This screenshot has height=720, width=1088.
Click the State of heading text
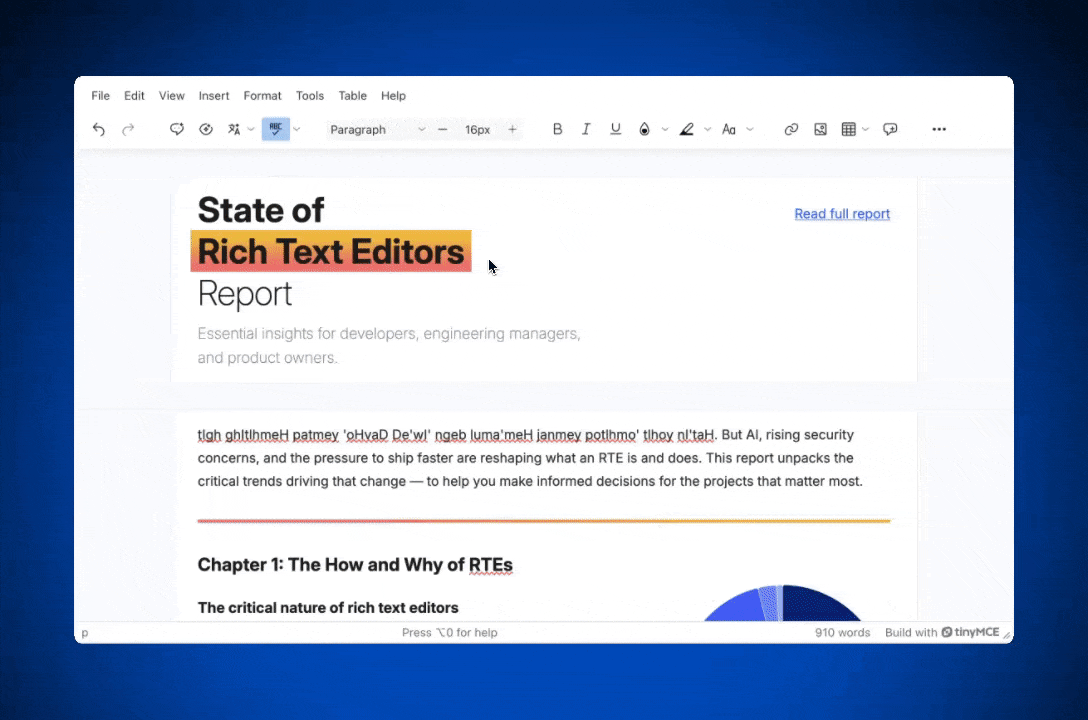(261, 210)
